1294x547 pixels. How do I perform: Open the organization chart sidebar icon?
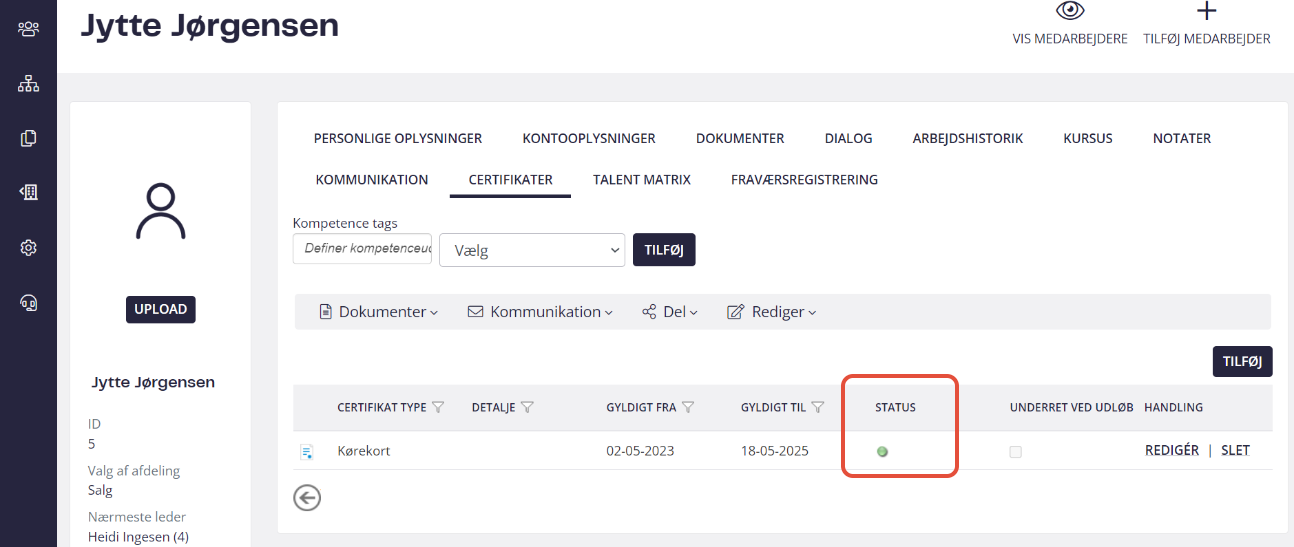(28, 84)
